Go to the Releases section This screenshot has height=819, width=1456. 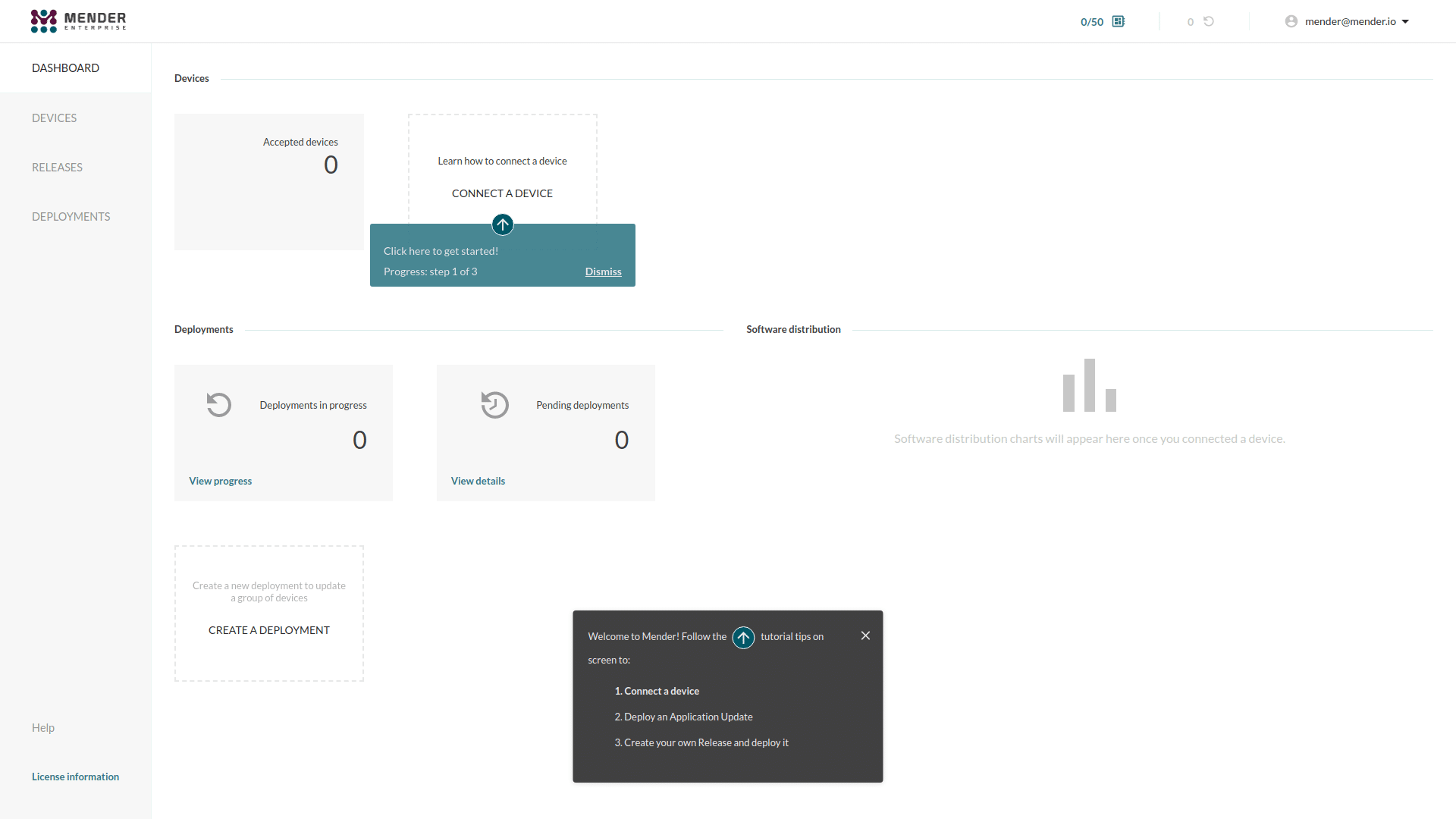[x=57, y=167]
